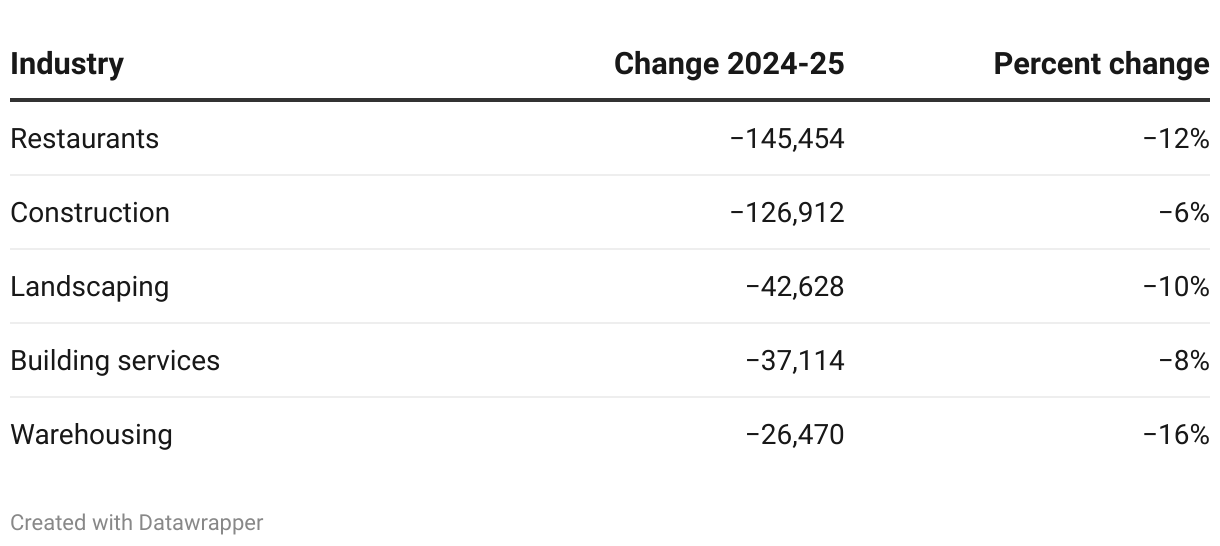1220x546 pixels.
Task: Click the −8% percent value for Building services
Action: click(1184, 361)
